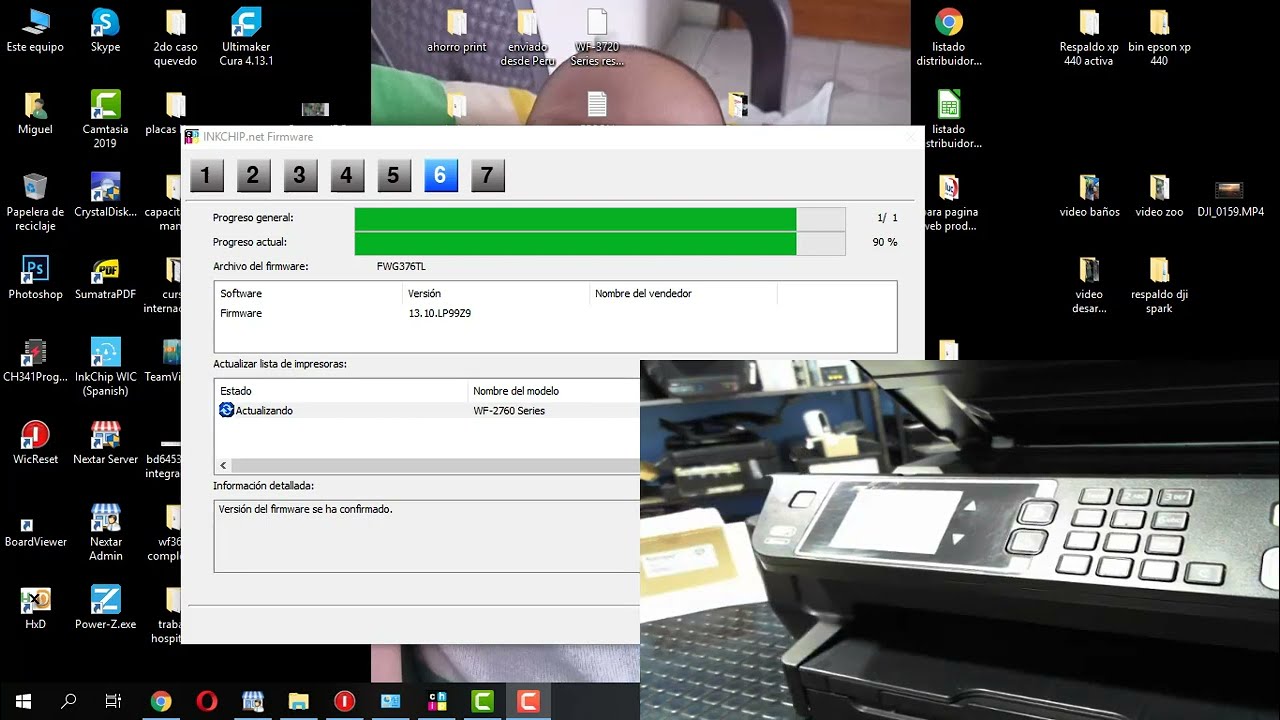Launch Ultimaker Cura 4.13.1 shortcut
This screenshot has width=1280, height=720.
(x=246, y=37)
